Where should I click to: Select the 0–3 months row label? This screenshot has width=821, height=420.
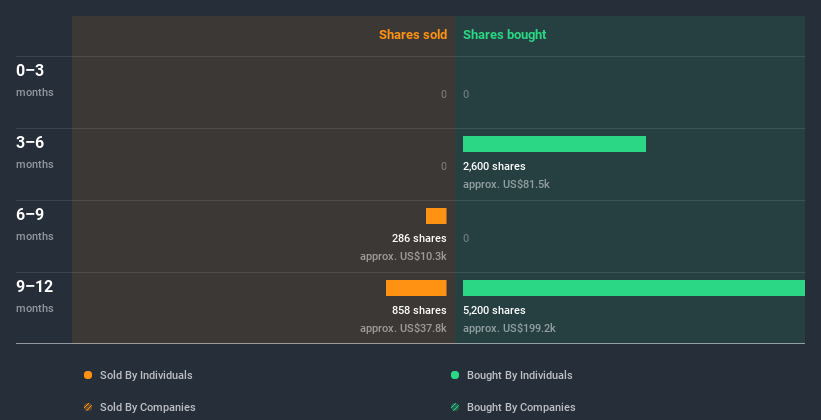pyautogui.click(x=35, y=80)
